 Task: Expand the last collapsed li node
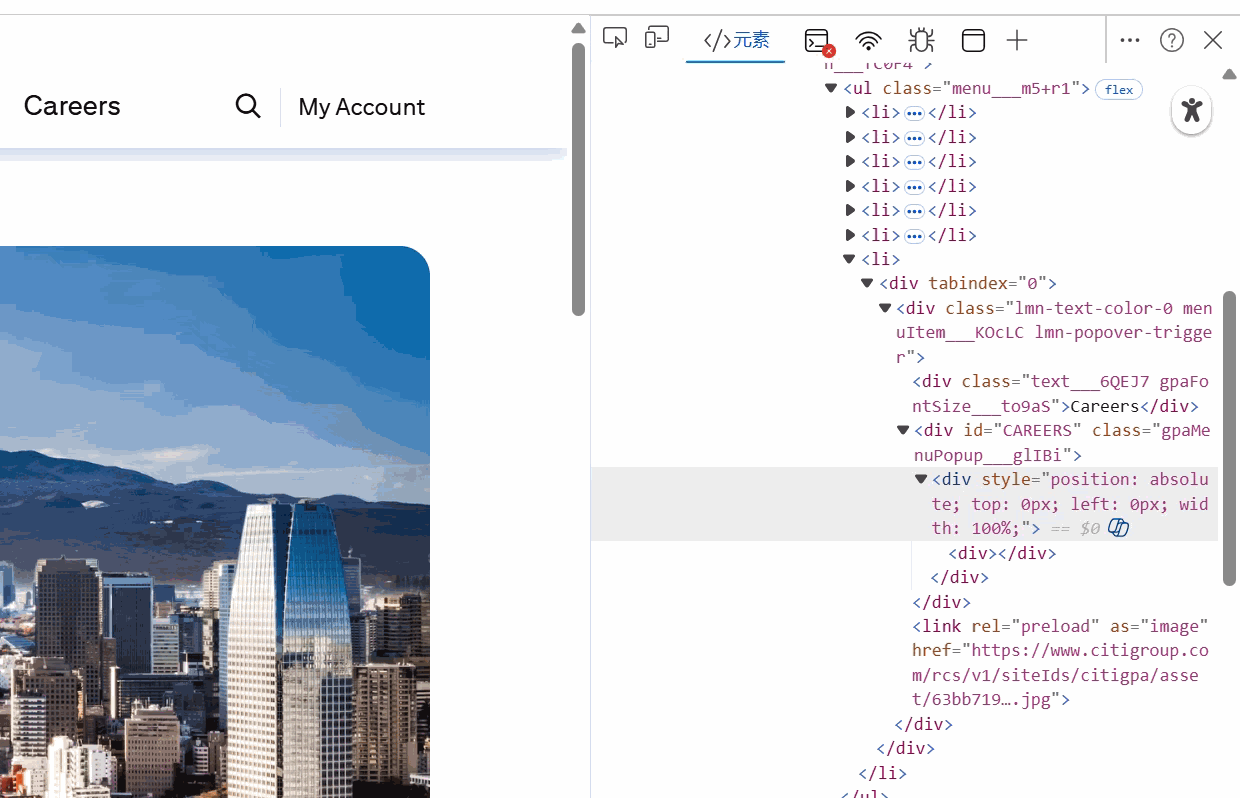(850, 235)
